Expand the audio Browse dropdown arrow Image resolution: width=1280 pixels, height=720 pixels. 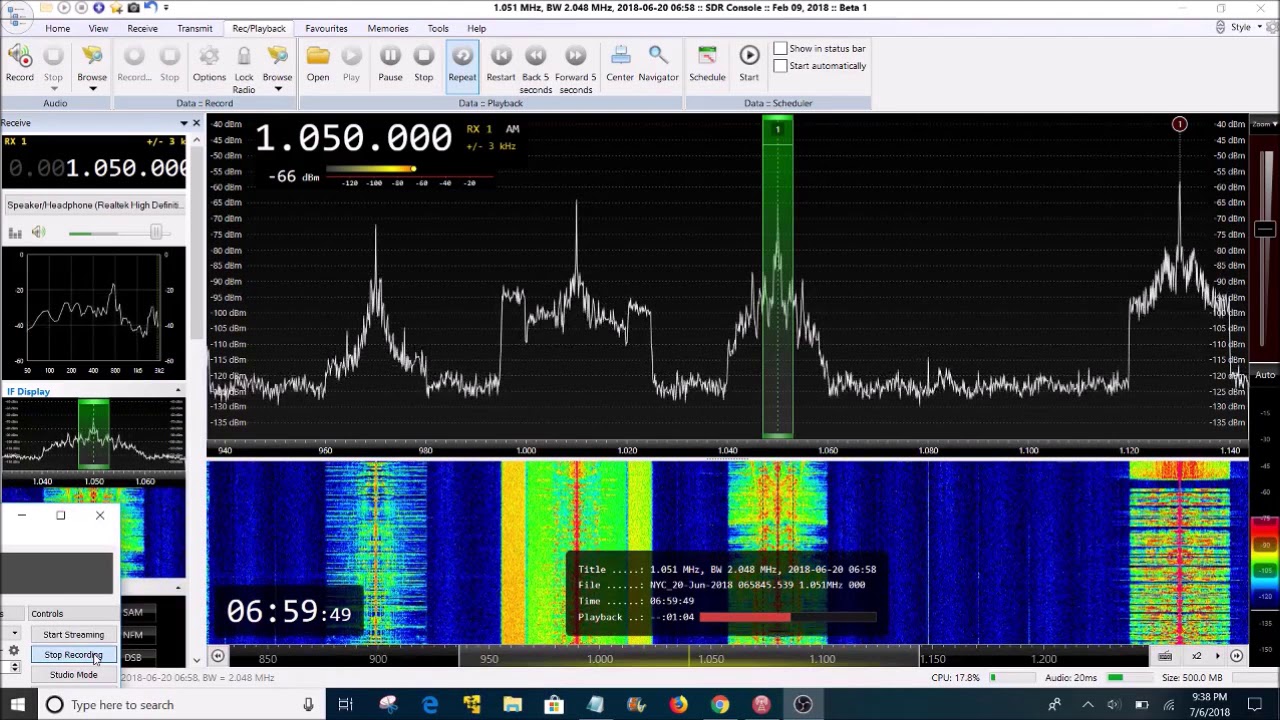(x=92, y=89)
